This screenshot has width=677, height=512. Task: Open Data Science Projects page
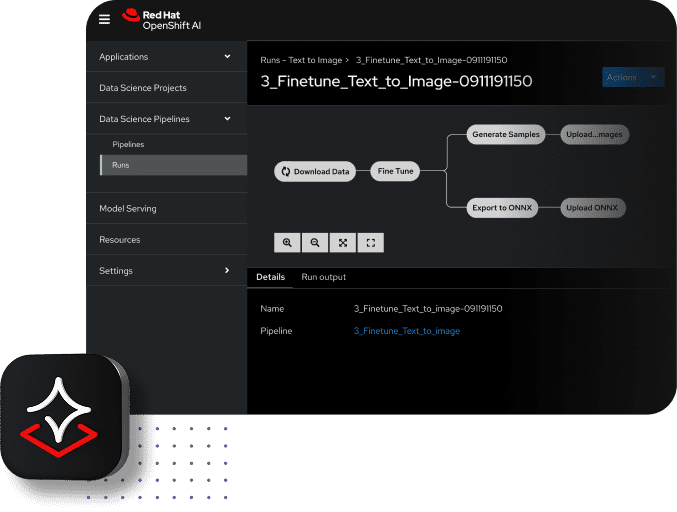tap(166, 88)
